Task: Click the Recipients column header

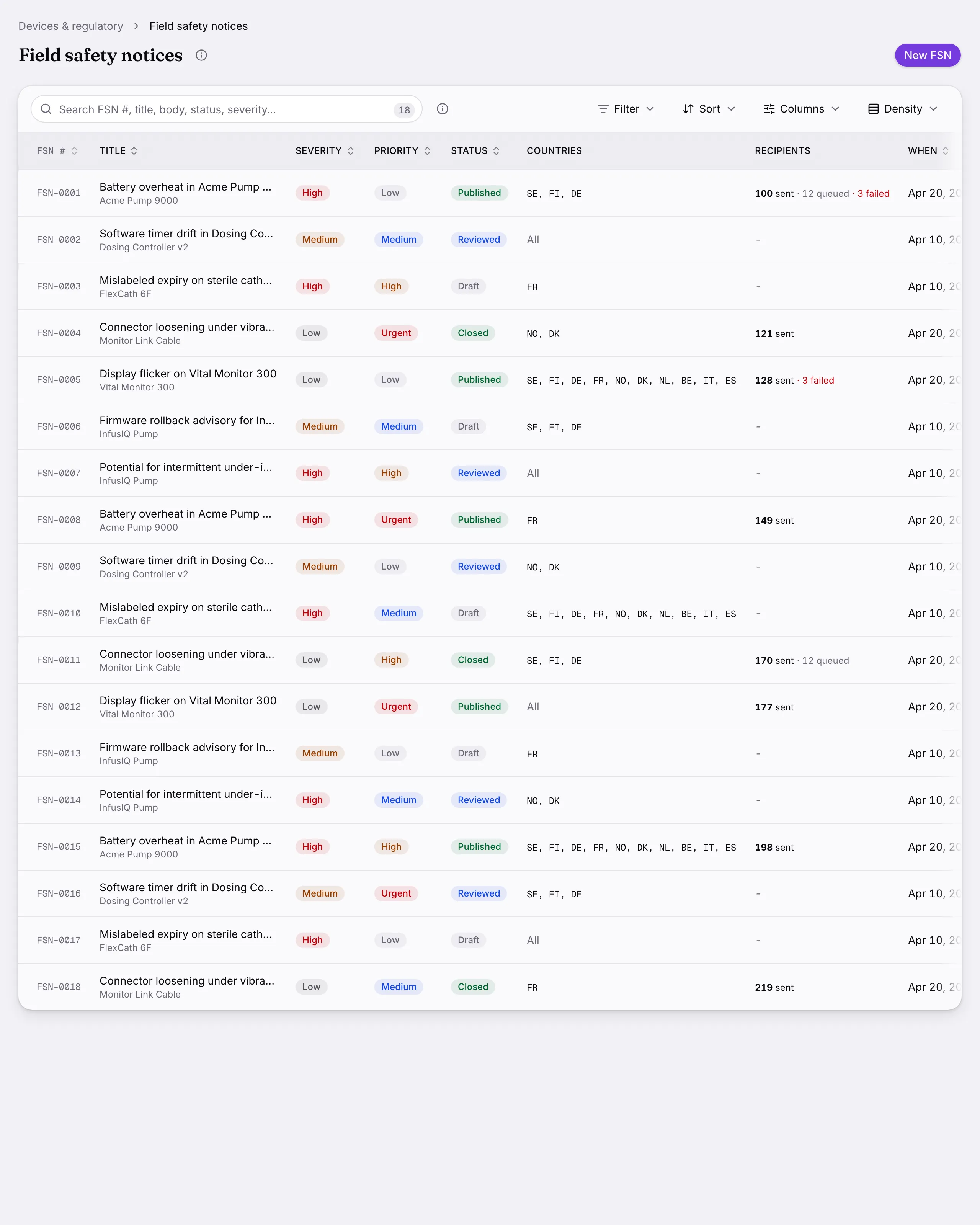Action: [x=782, y=150]
